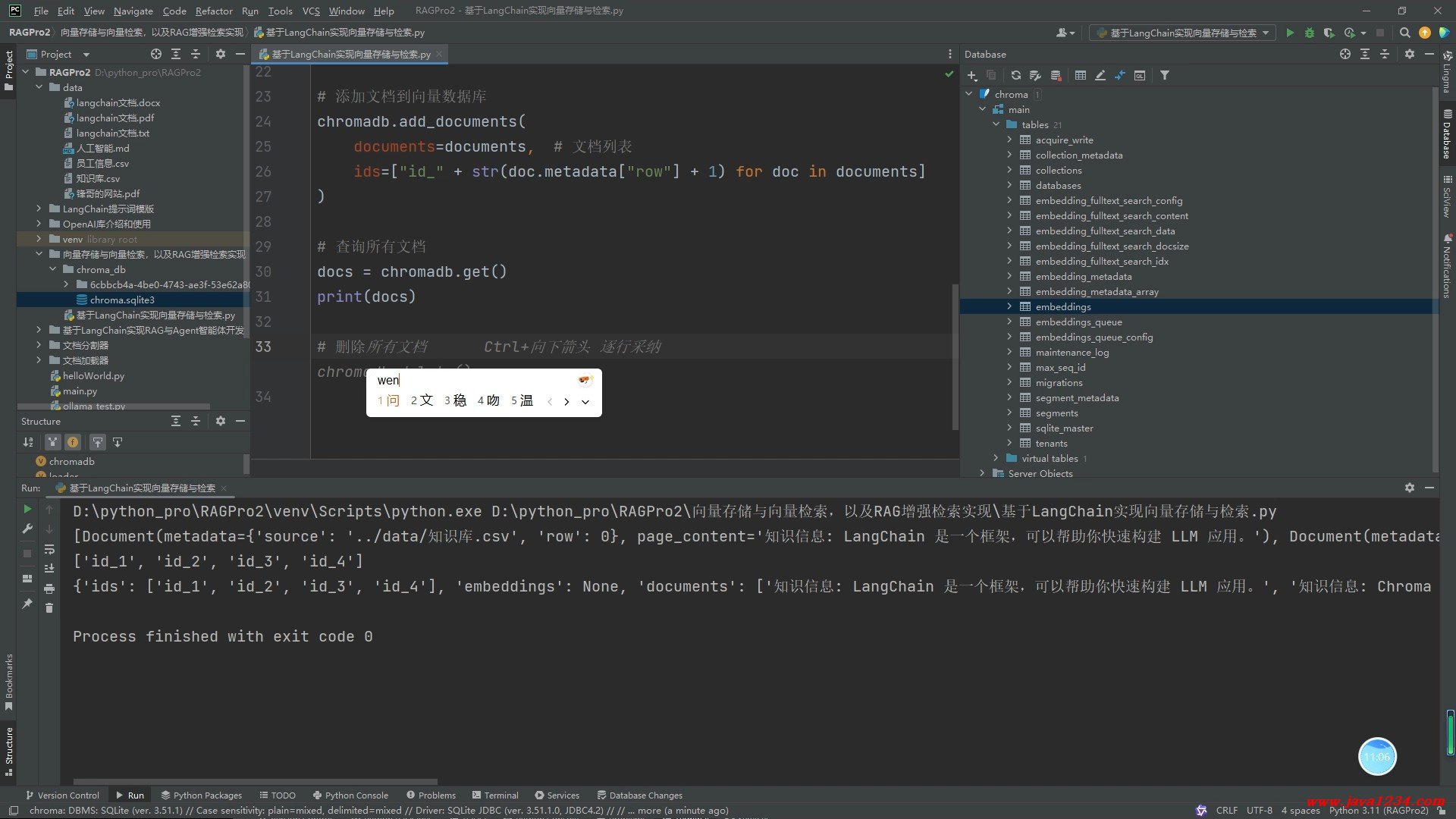Click the green Run button in top toolbar
The height and width of the screenshot is (819, 1456).
1290,33
